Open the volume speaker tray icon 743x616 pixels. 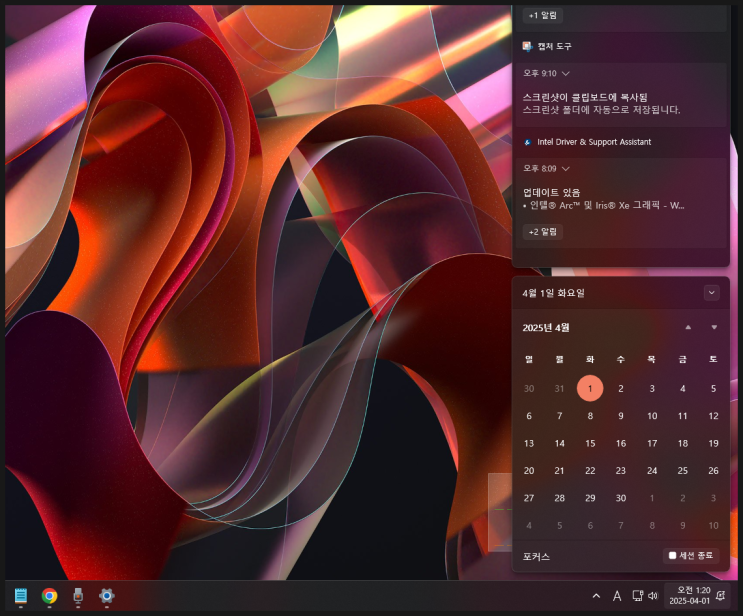click(653, 596)
